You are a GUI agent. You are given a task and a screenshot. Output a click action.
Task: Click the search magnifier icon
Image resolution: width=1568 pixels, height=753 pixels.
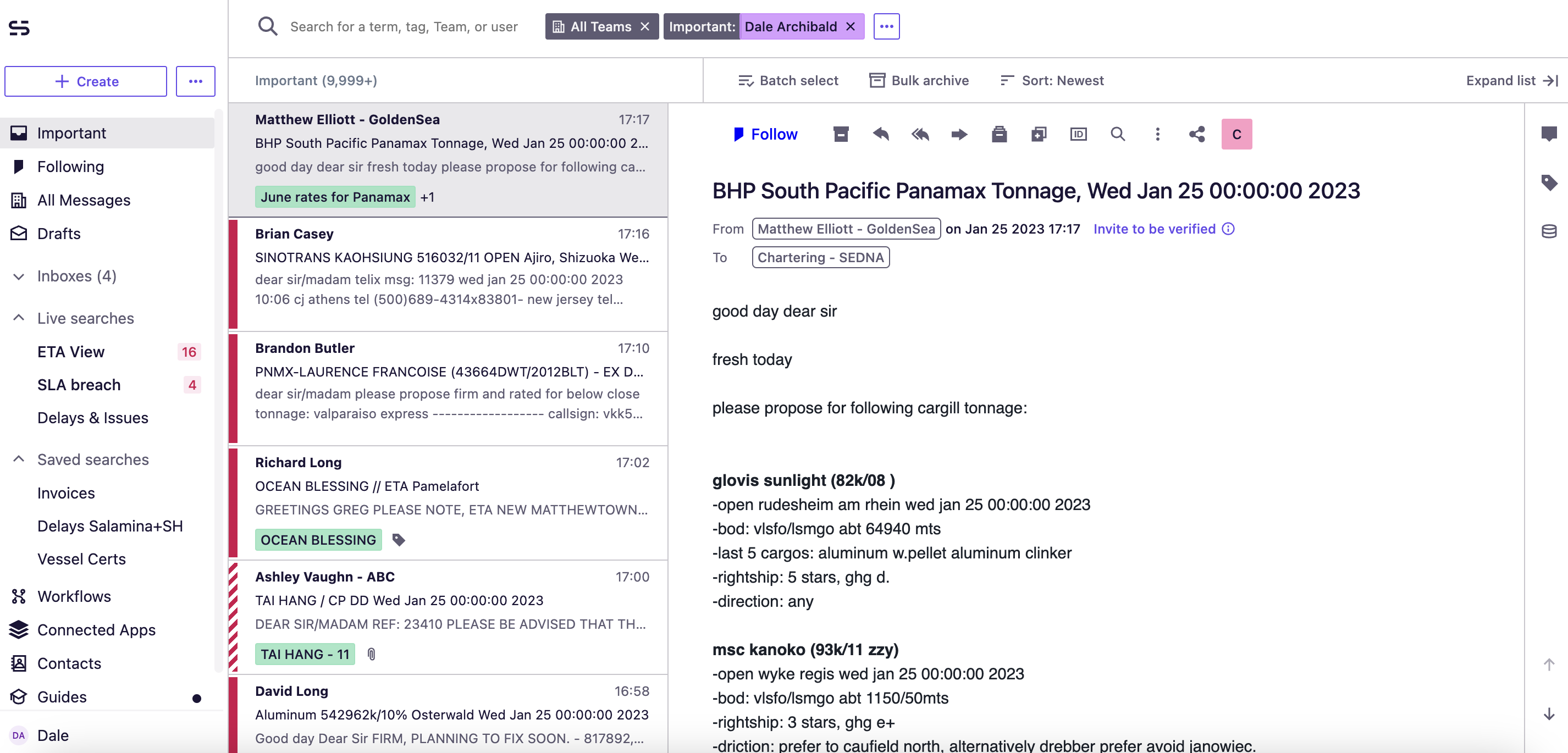pyautogui.click(x=267, y=26)
